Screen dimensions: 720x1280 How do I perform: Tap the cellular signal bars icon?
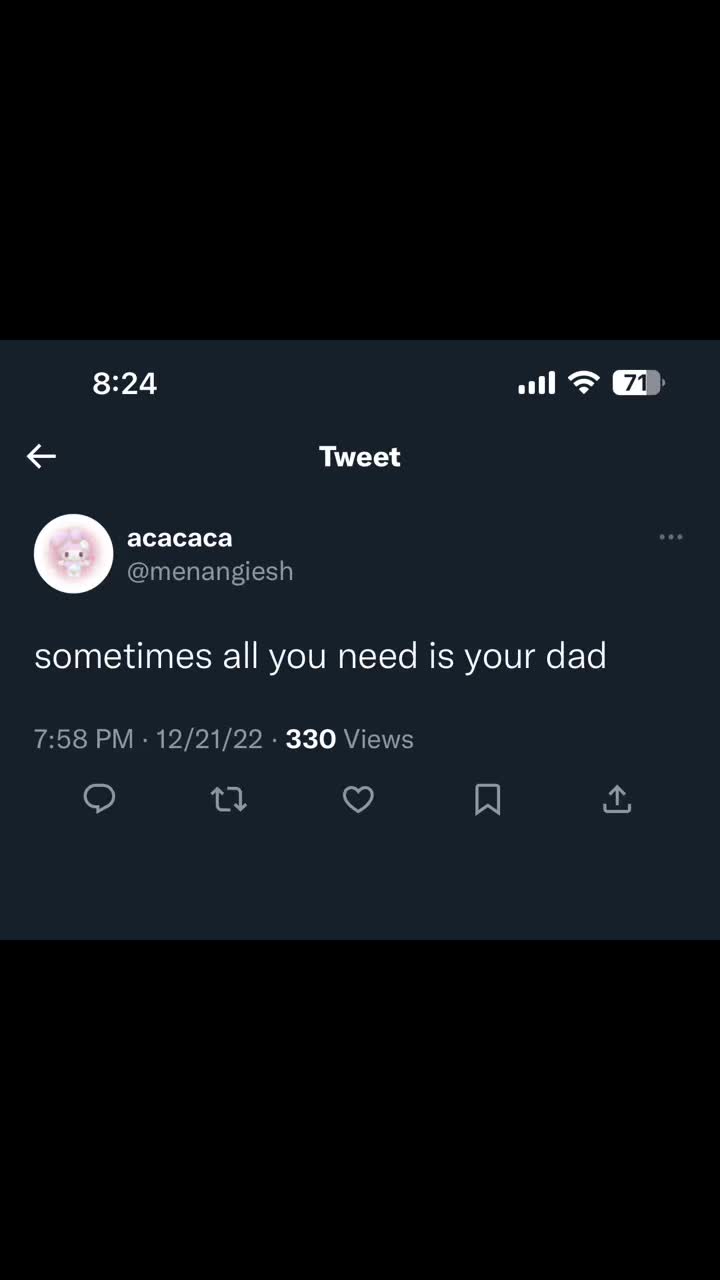pos(536,383)
